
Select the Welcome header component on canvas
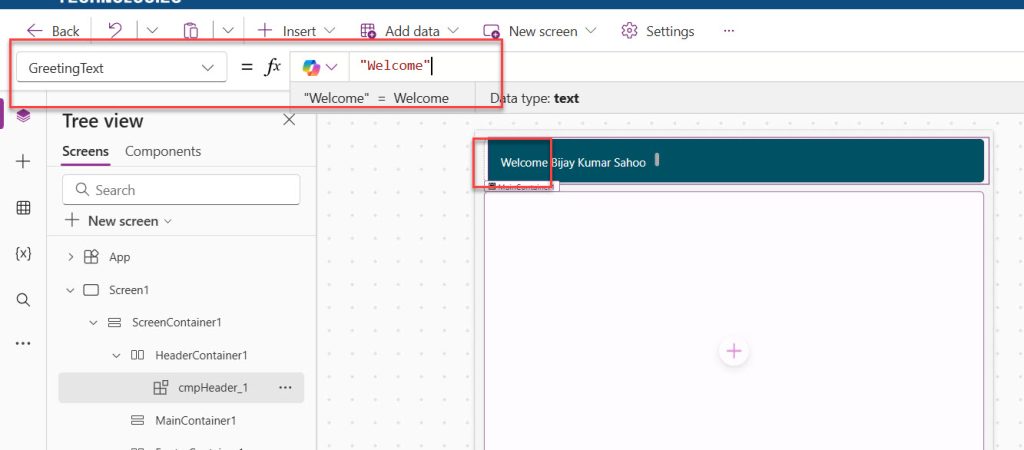735,161
